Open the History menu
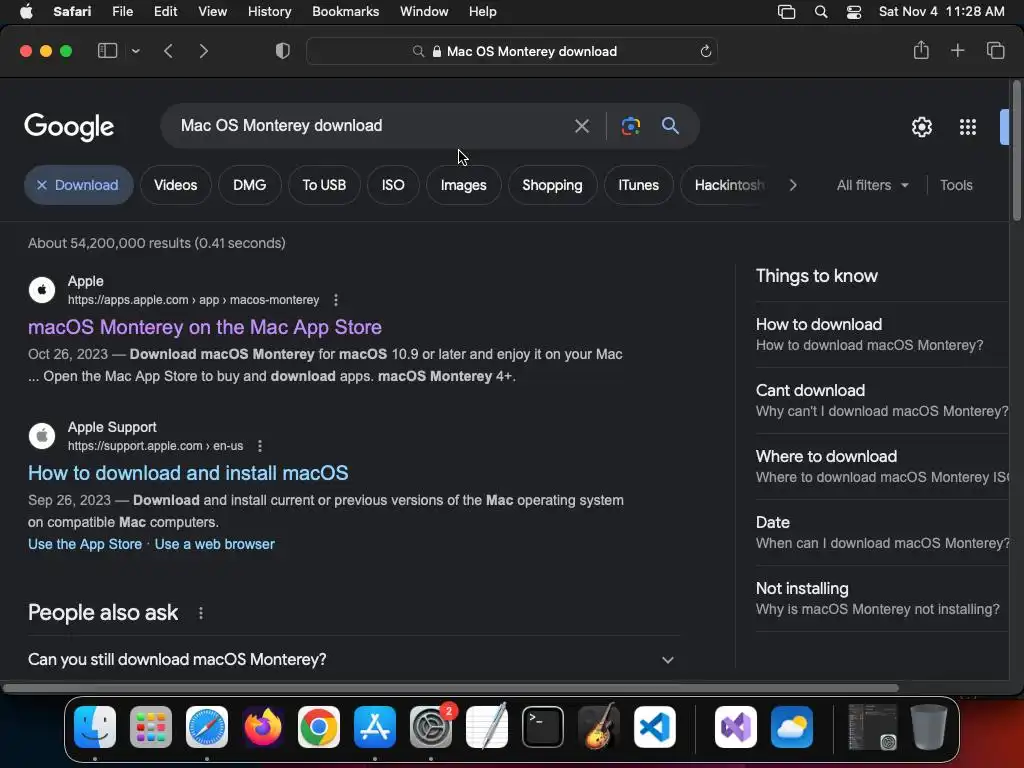 pos(269,11)
